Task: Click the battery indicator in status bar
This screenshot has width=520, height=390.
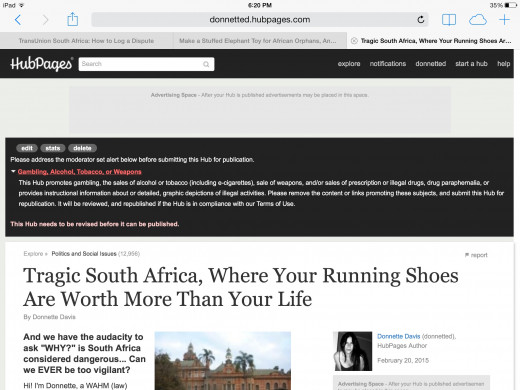Action: 510,5
